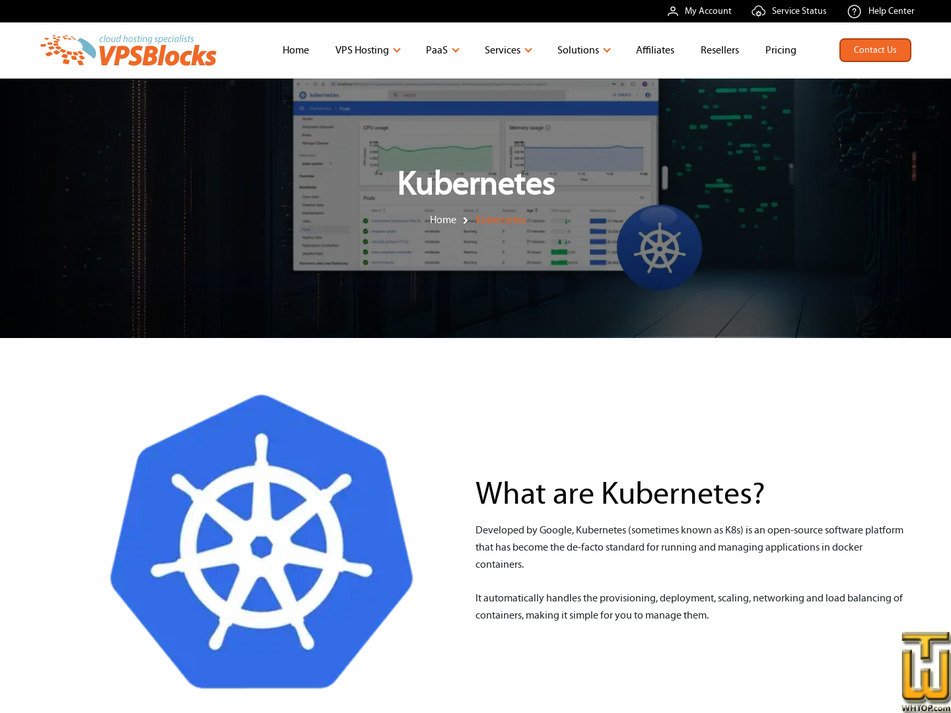Click the Kubernetes banner title
The image size is (951, 713).
click(476, 183)
